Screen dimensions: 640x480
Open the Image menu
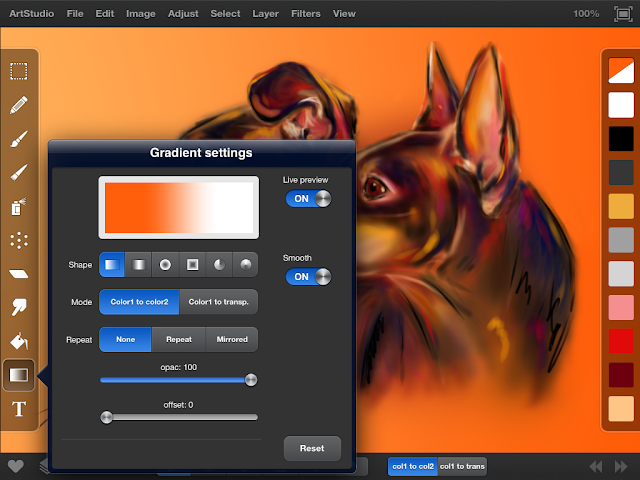(x=141, y=14)
